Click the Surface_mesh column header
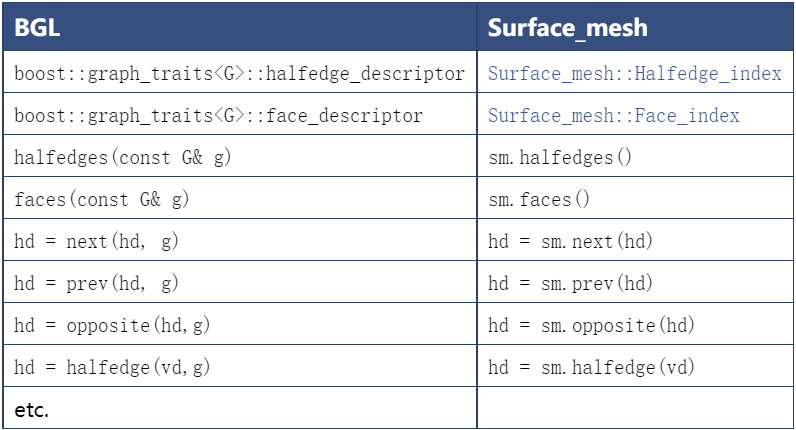Viewport: 796px width, 430px height. (x=635, y=27)
